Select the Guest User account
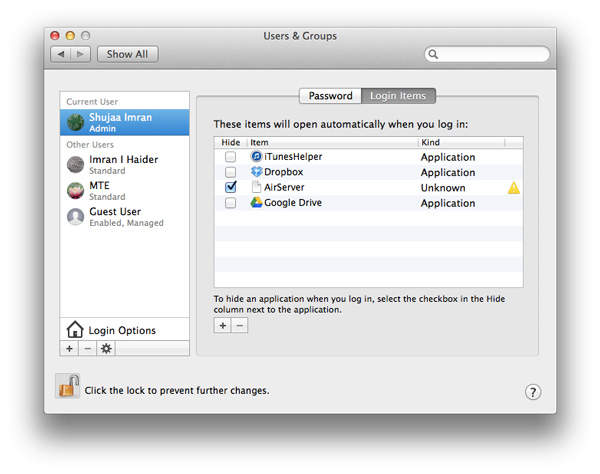The width and height of the screenshot is (600, 474). tap(124, 217)
